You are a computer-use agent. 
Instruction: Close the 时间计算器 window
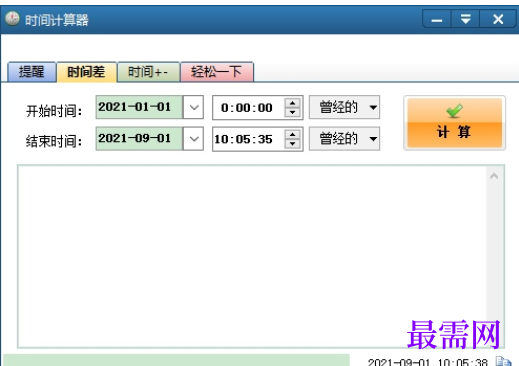point(498,19)
